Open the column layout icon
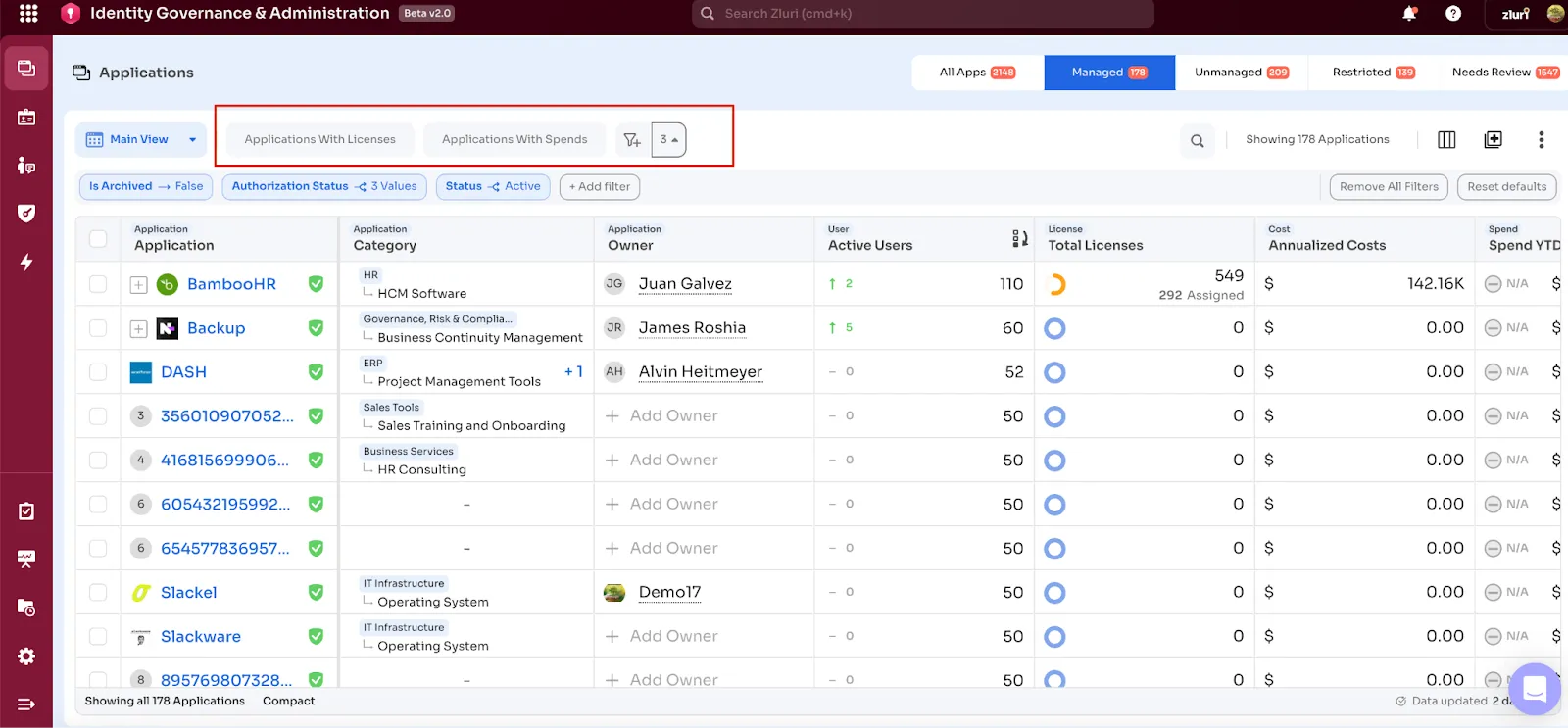This screenshot has height=728, width=1568. coord(1446,139)
